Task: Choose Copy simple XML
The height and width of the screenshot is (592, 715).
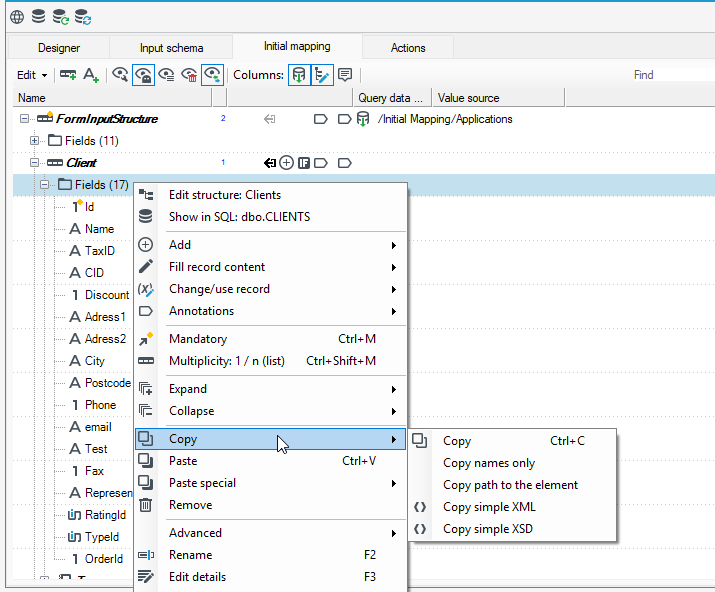Action: 513,507
